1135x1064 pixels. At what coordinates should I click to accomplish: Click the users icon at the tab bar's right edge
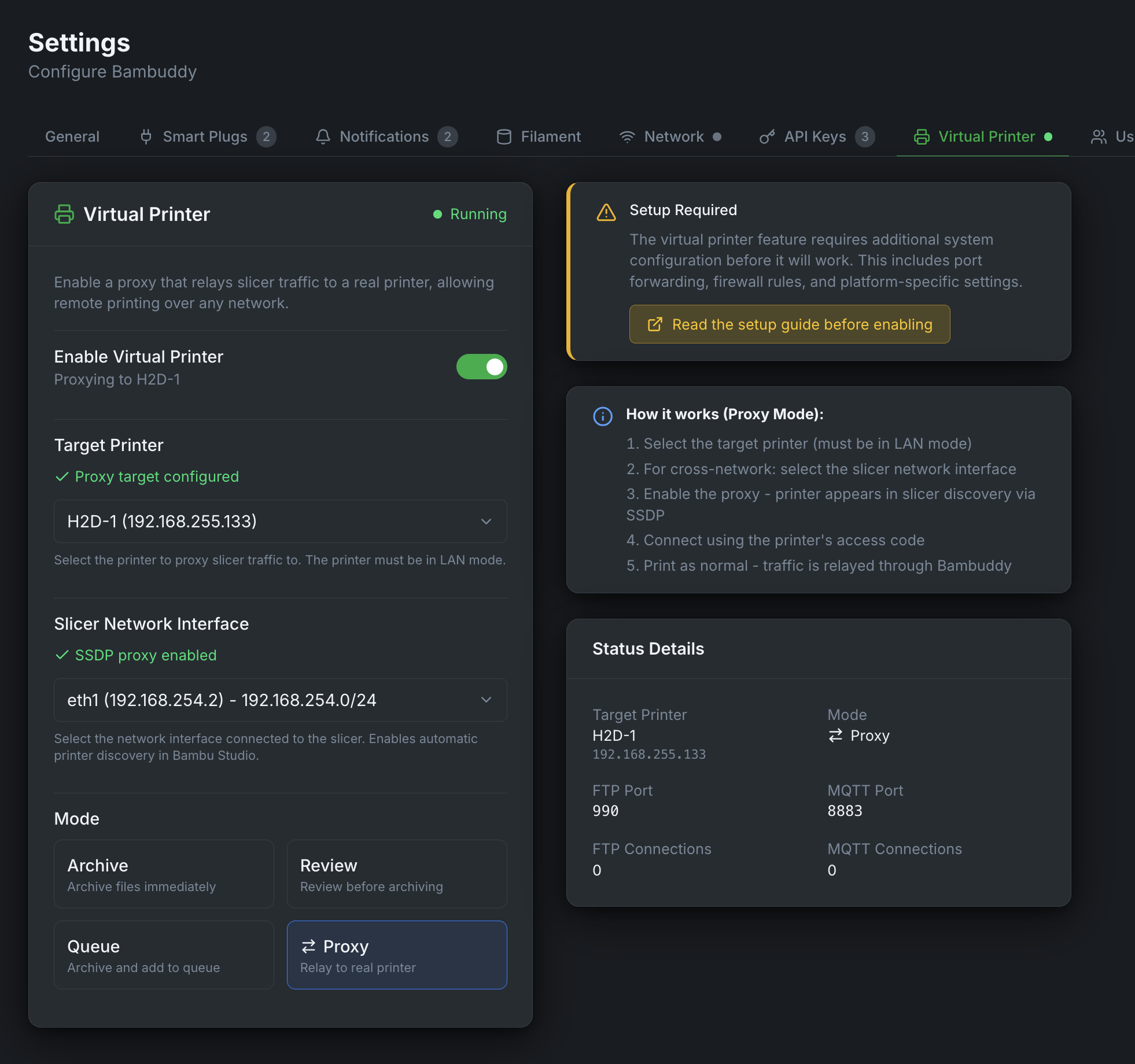pos(1101,136)
